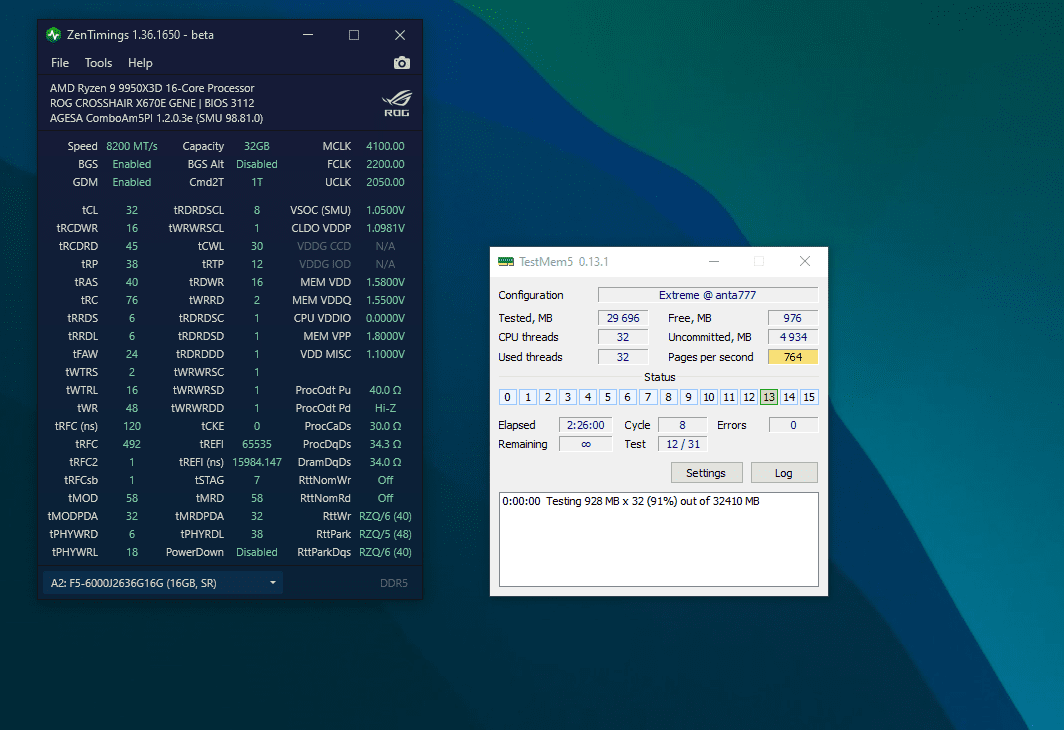Click the Cmd2T value 1T

[x=256, y=182]
